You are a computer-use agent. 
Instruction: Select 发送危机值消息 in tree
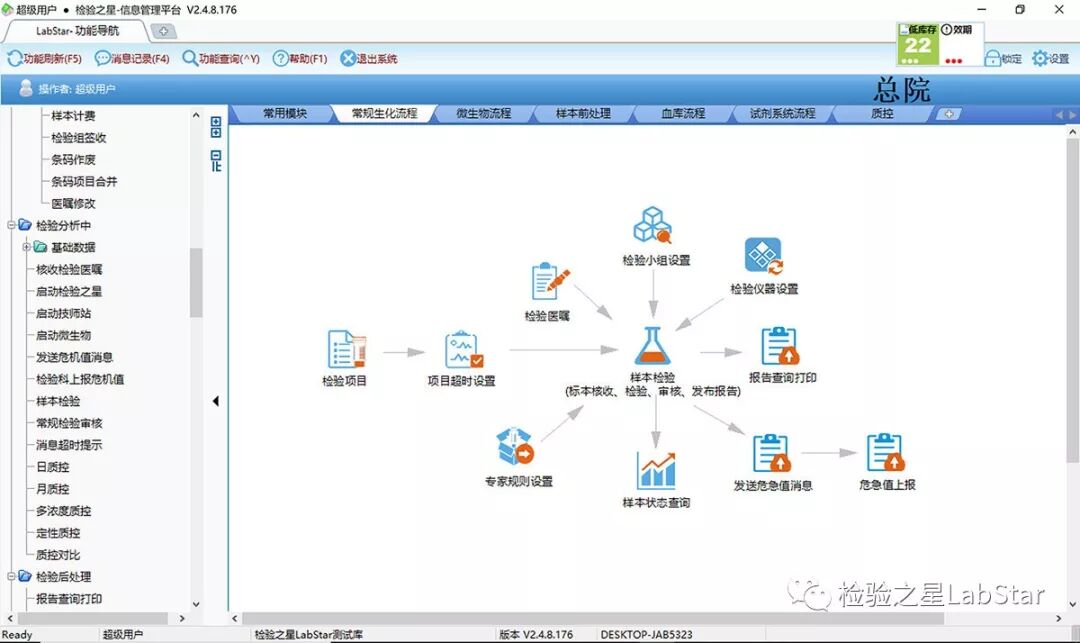[x=74, y=357]
